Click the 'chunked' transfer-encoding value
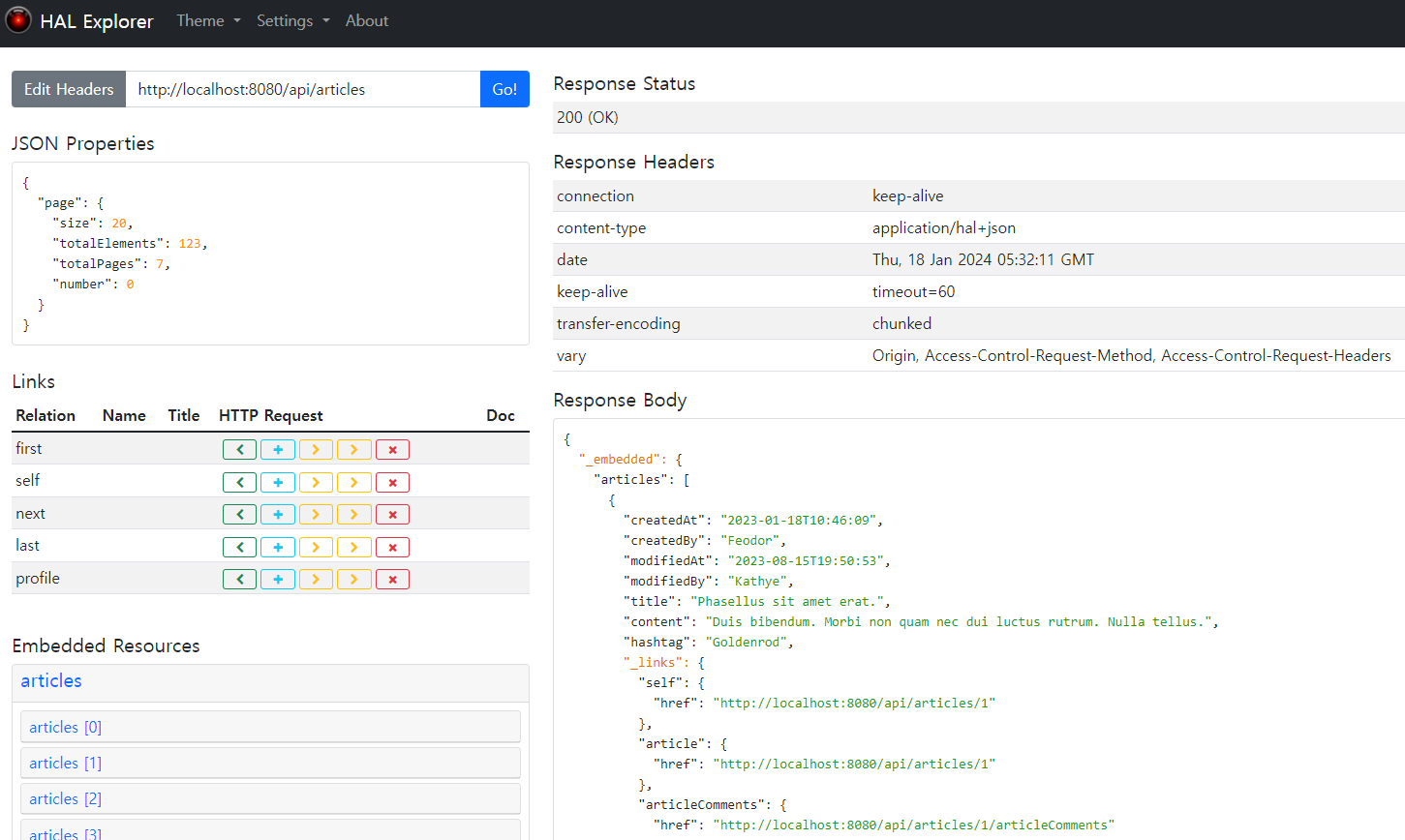 (901, 323)
